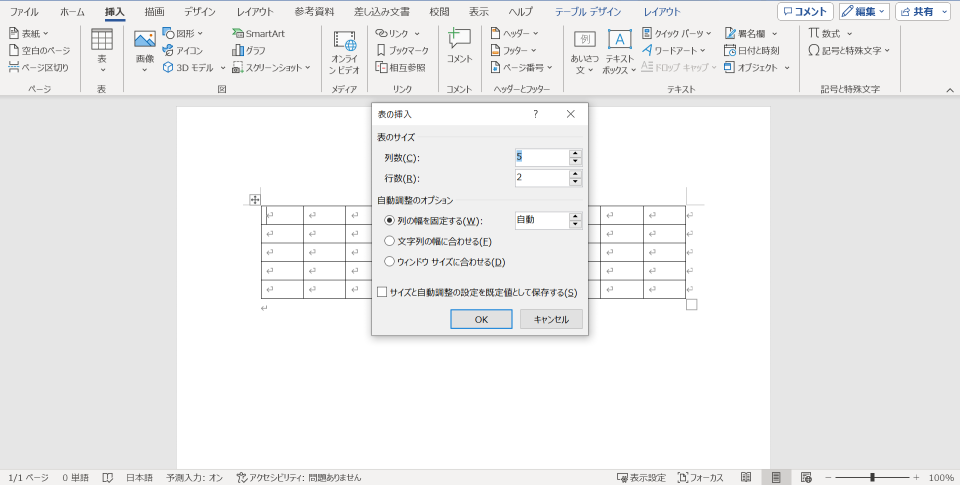Click the 行数 input field
Screen dimensions: 960x485
542,178
